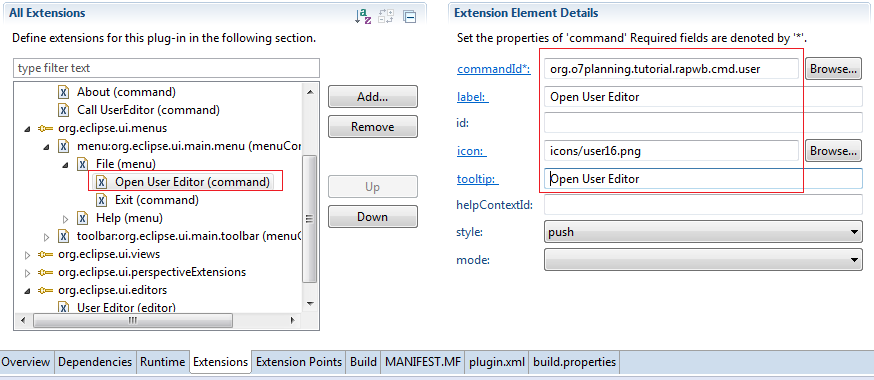Click the alphabetical sort icon in All Extensions
This screenshot has width=874, height=380.
pos(363,16)
